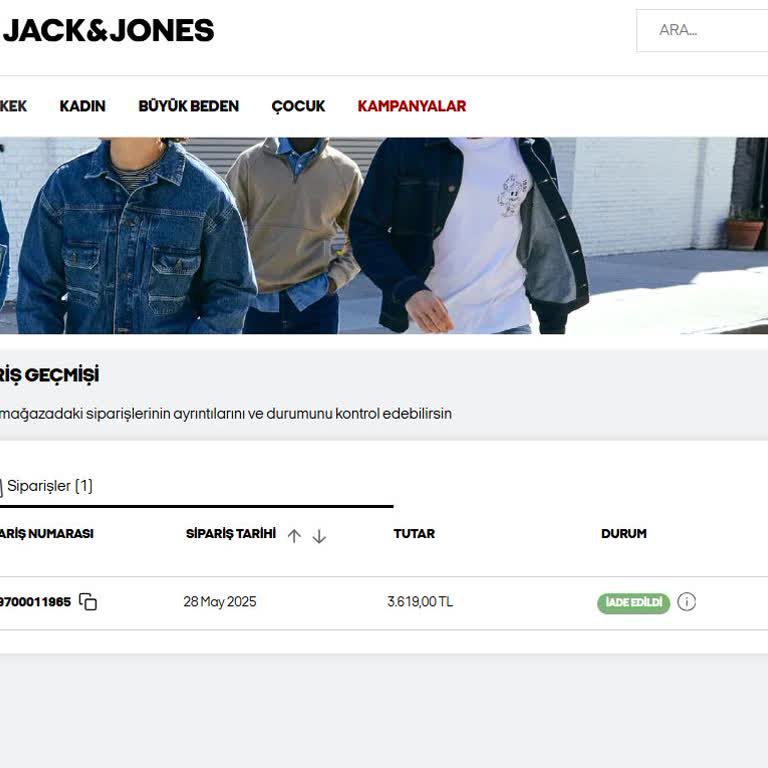768x768 pixels.
Task: Copy the order number with the copy icon
Action: pos(88,601)
